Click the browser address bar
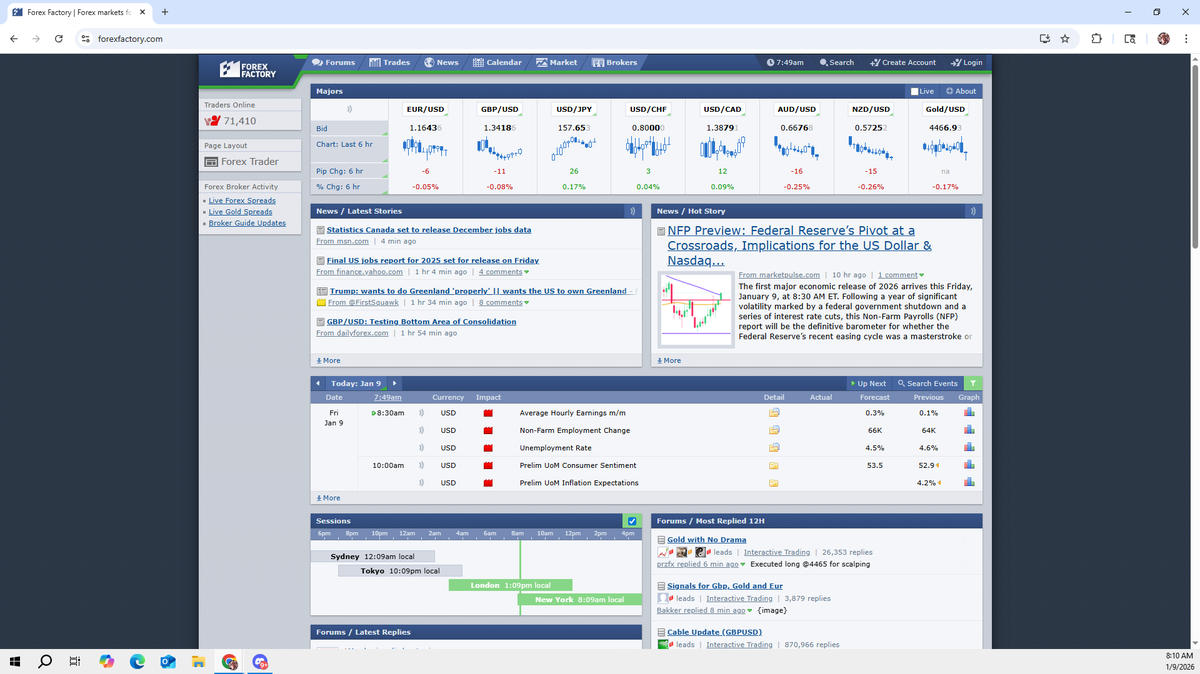The width and height of the screenshot is (1200, 674). click(x=560, y=39)
